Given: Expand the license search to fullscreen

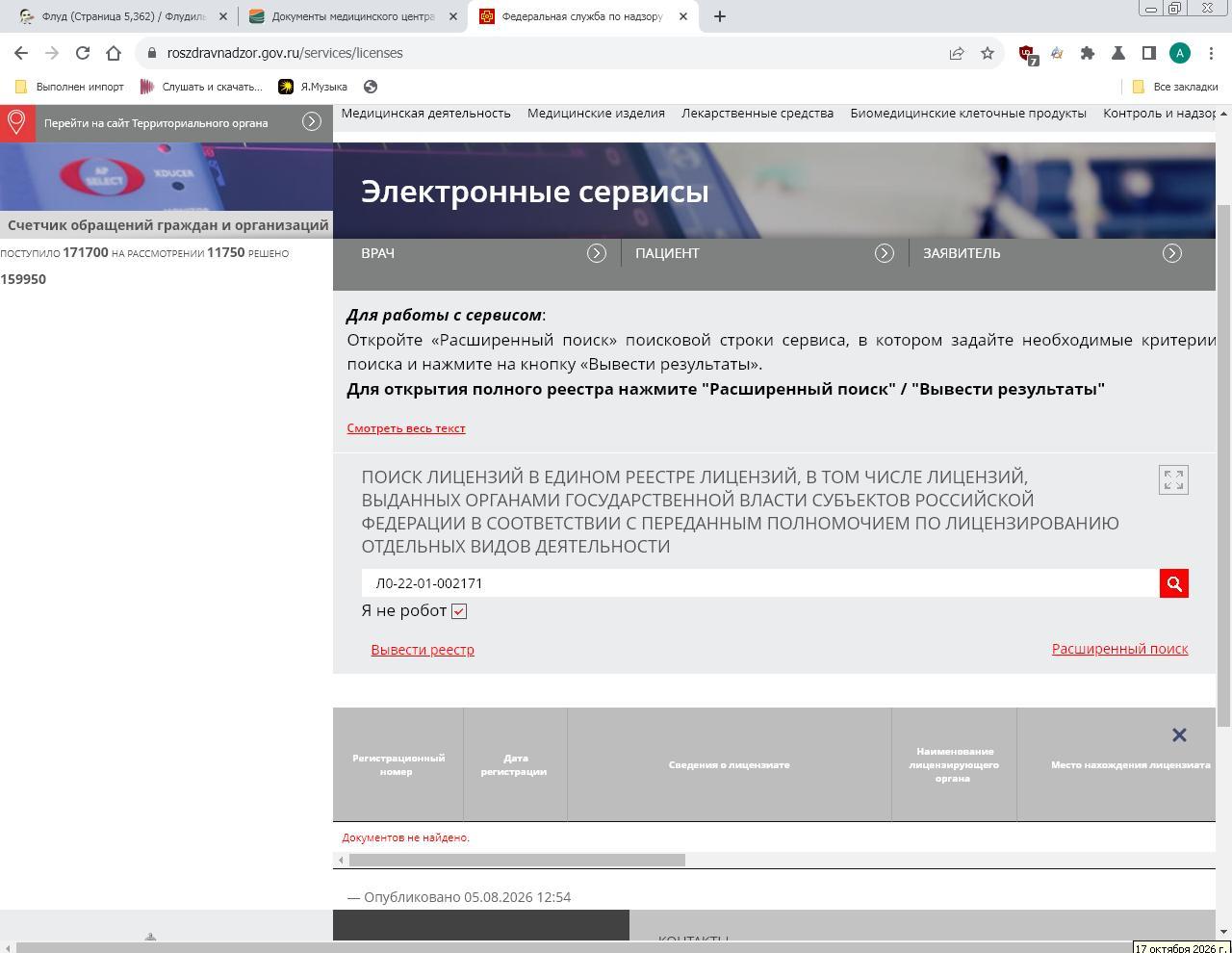Looking at the screenshot, I should click(x=1173, y=479).
